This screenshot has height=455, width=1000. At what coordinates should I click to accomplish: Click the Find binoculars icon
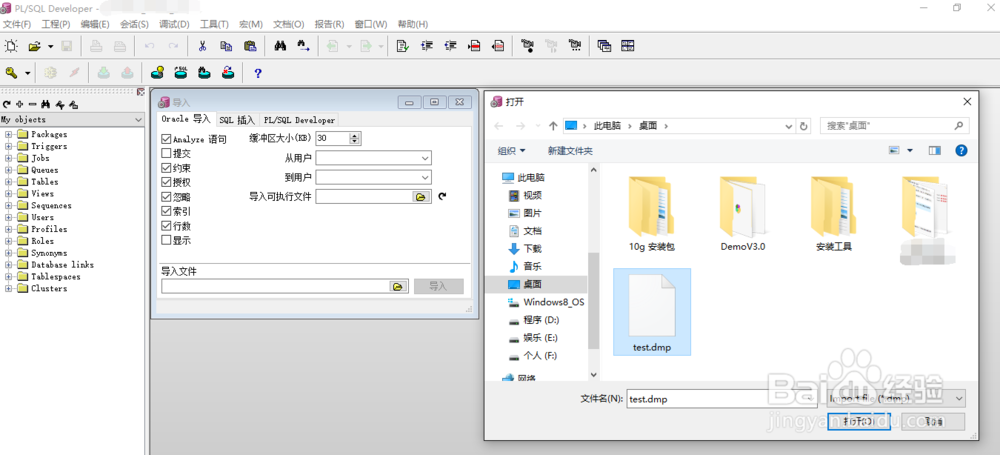(280, 46)
